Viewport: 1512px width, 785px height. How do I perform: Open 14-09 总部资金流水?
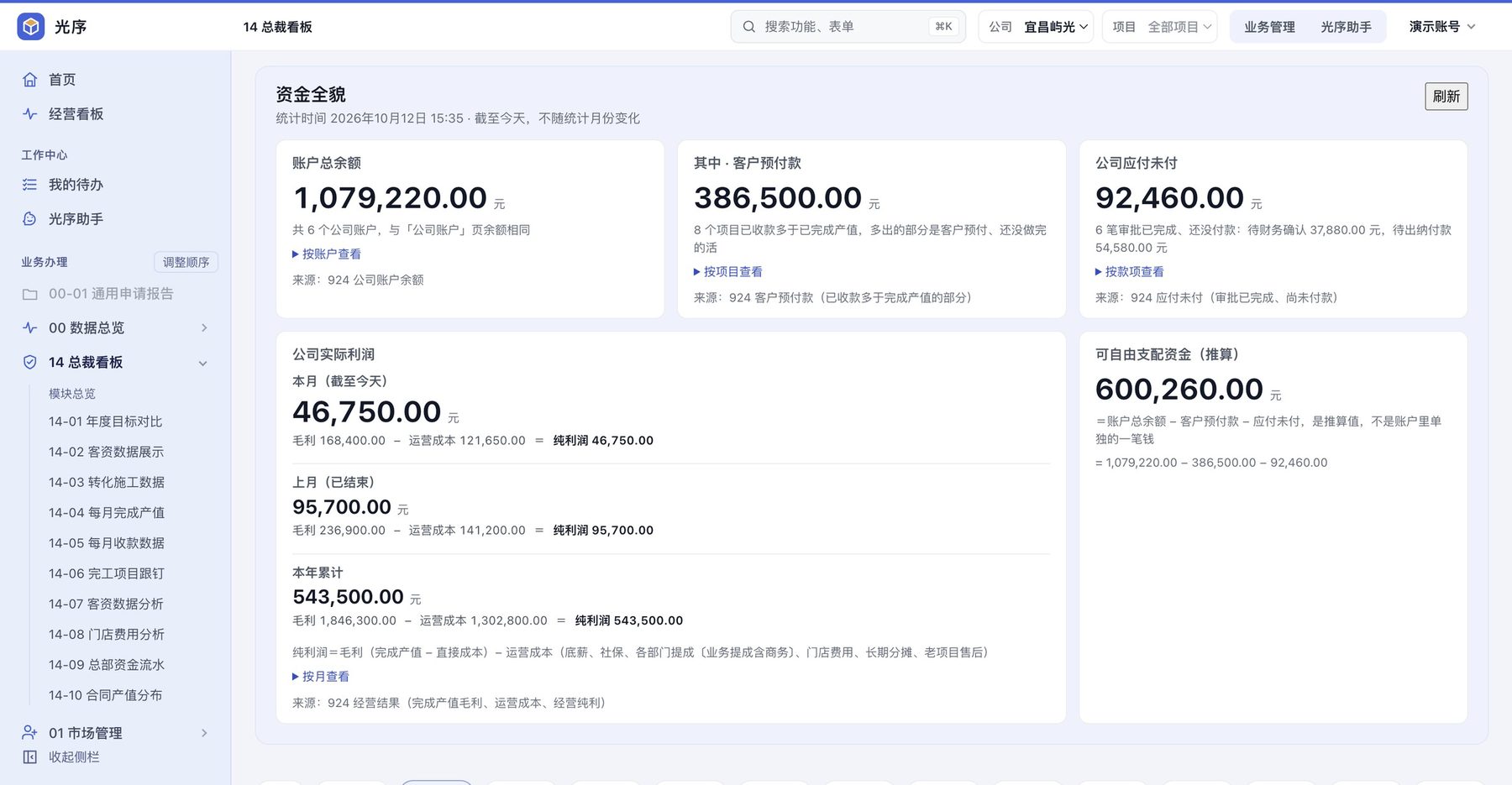coord(107,665)
